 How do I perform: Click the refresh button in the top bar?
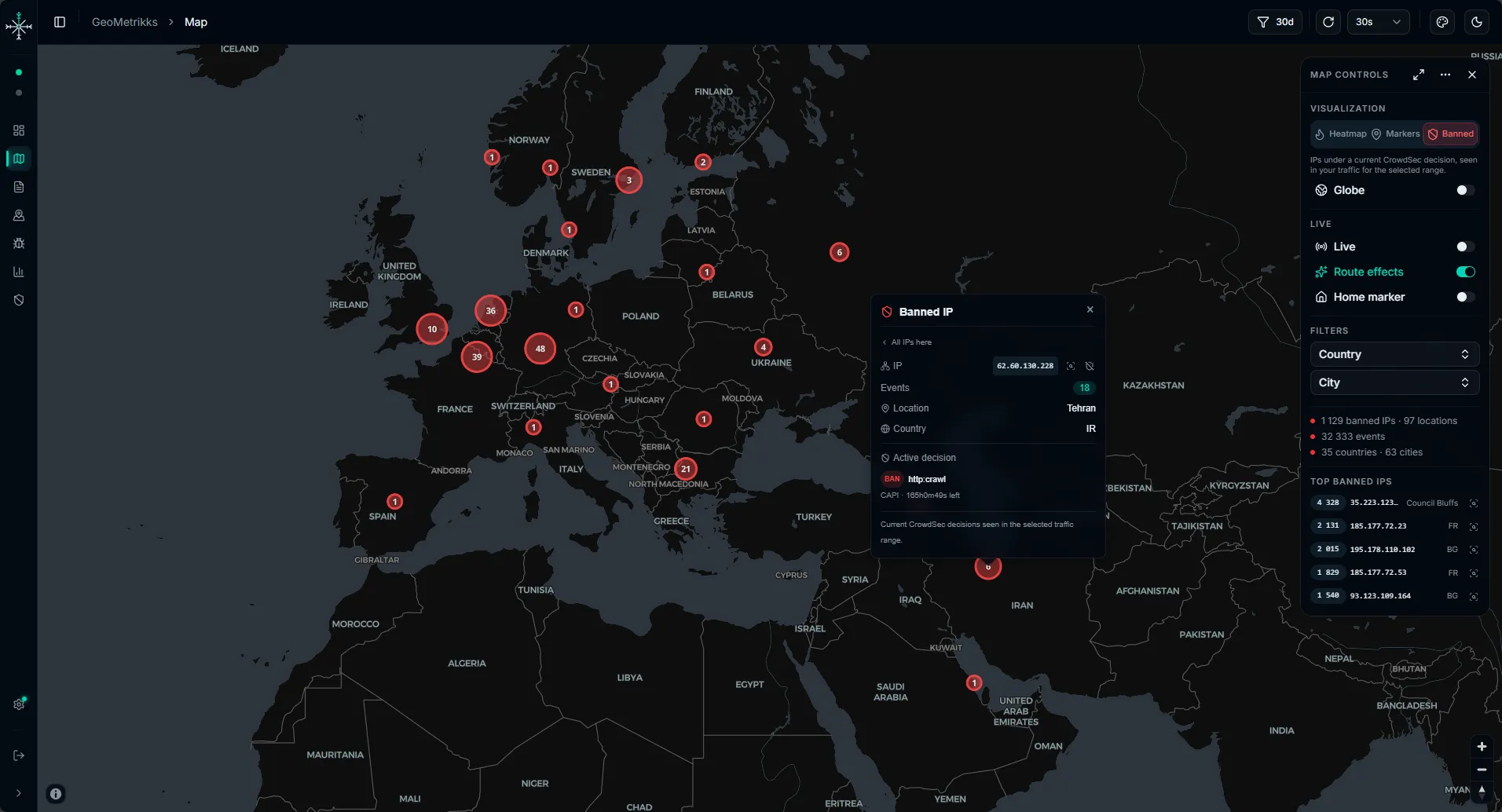tap(1328, 22)
